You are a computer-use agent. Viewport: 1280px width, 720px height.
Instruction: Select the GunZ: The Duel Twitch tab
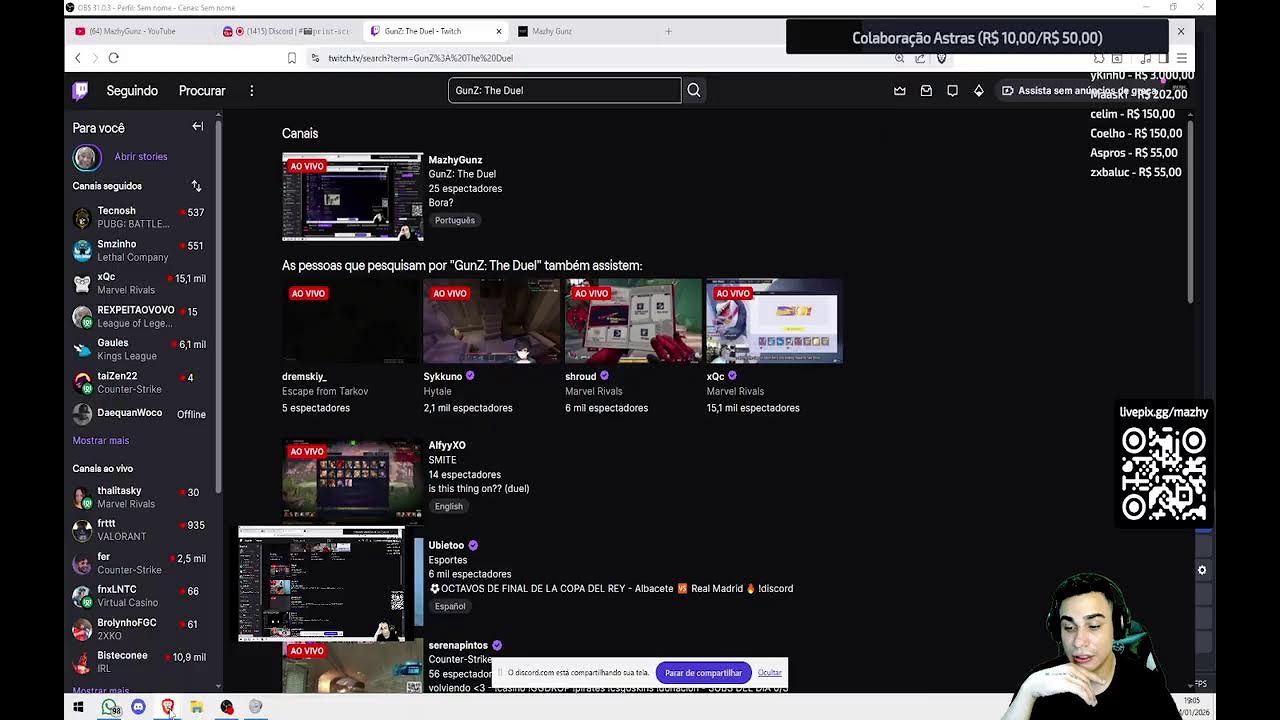428,31
